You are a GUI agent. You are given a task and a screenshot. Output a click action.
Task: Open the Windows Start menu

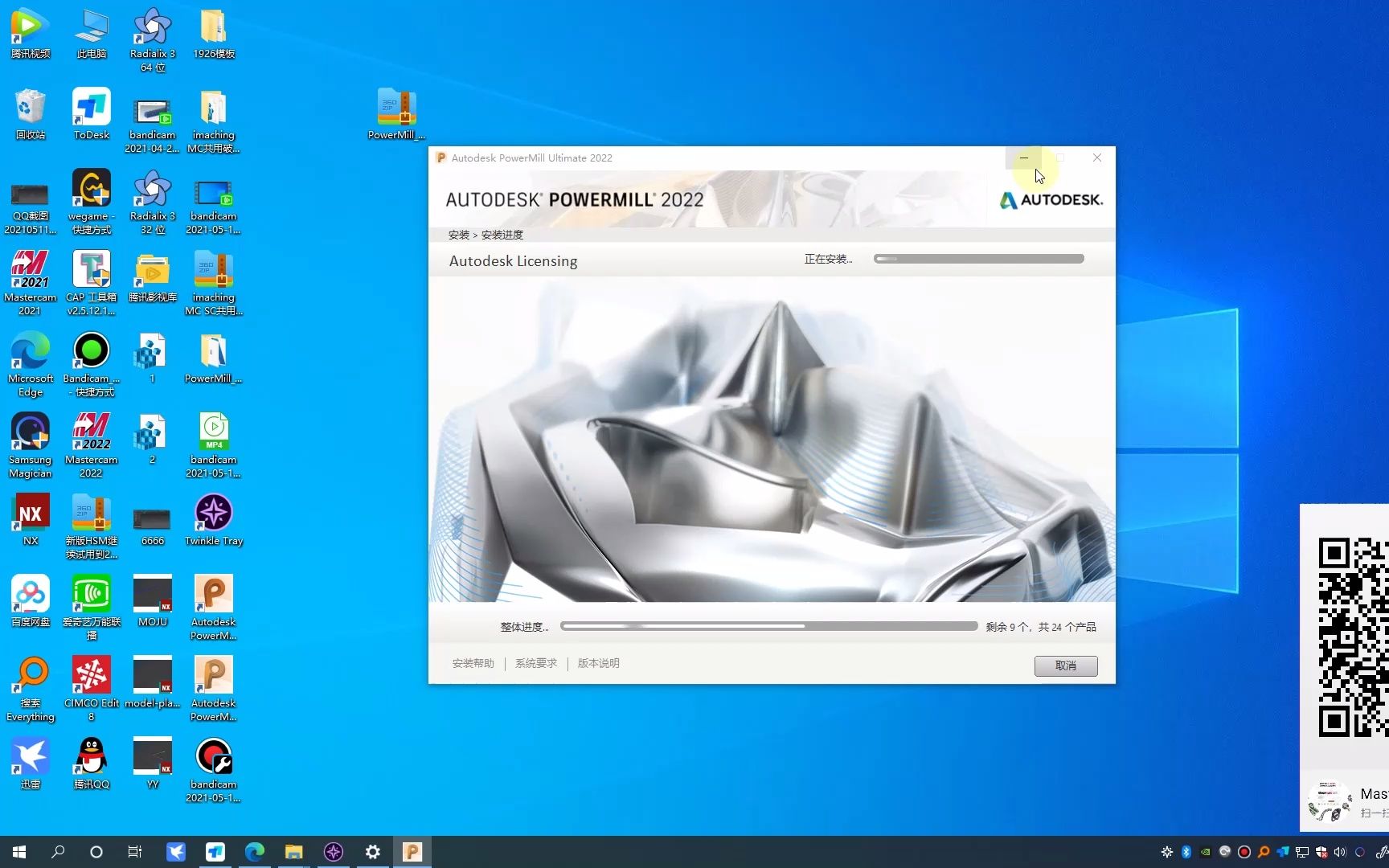click(x=19, y=852)
